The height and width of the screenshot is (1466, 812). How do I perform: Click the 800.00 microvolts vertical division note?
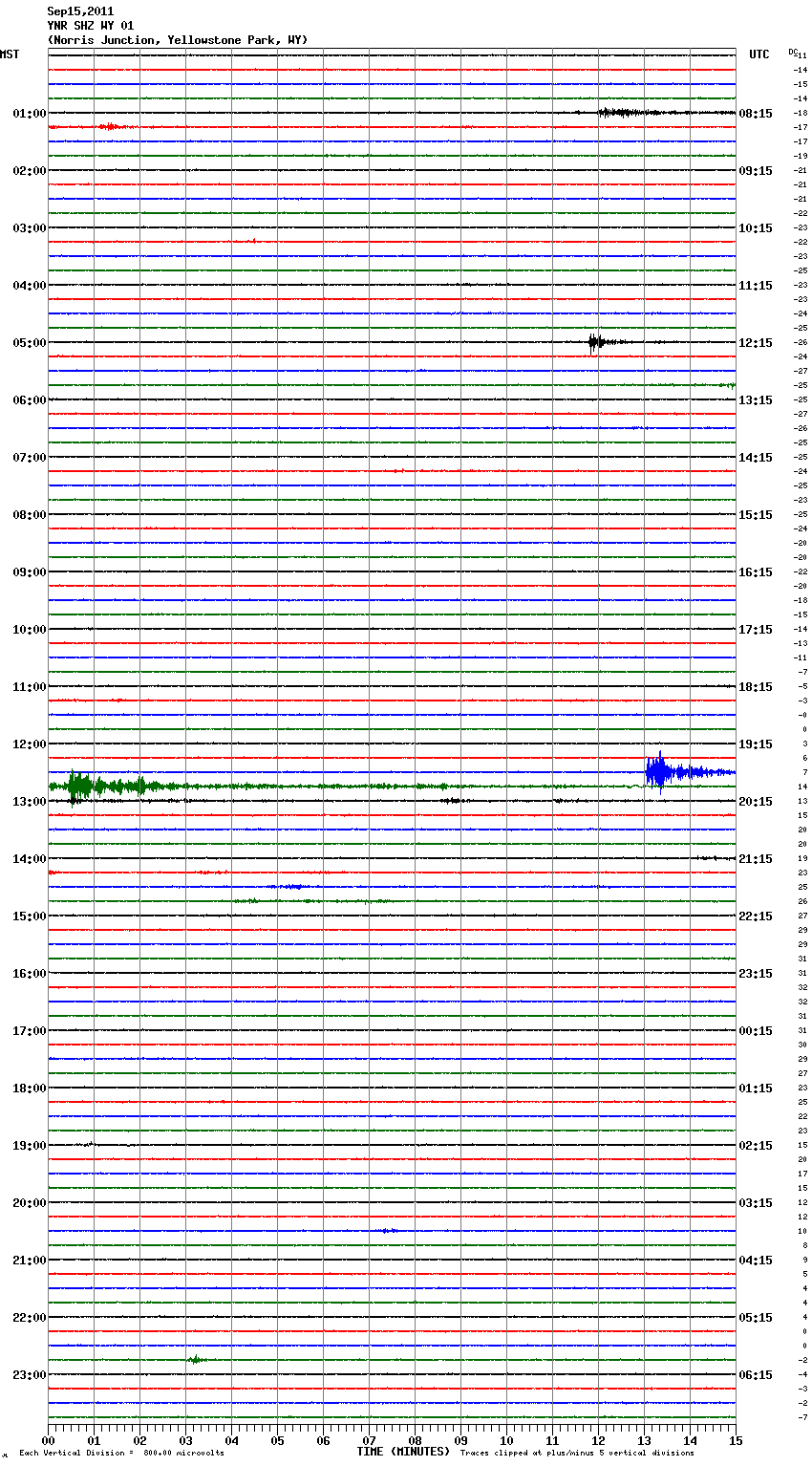point(121,1454)
